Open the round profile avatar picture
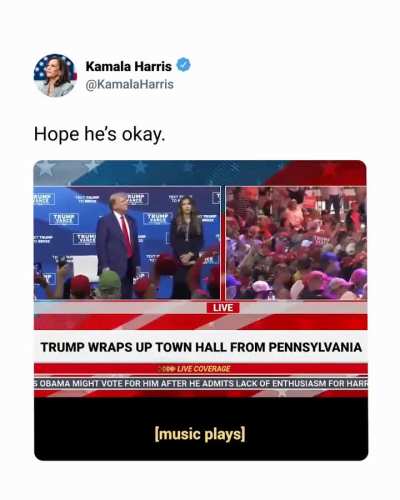This screenshot has height=500, width=400. (x=55, y=75)
